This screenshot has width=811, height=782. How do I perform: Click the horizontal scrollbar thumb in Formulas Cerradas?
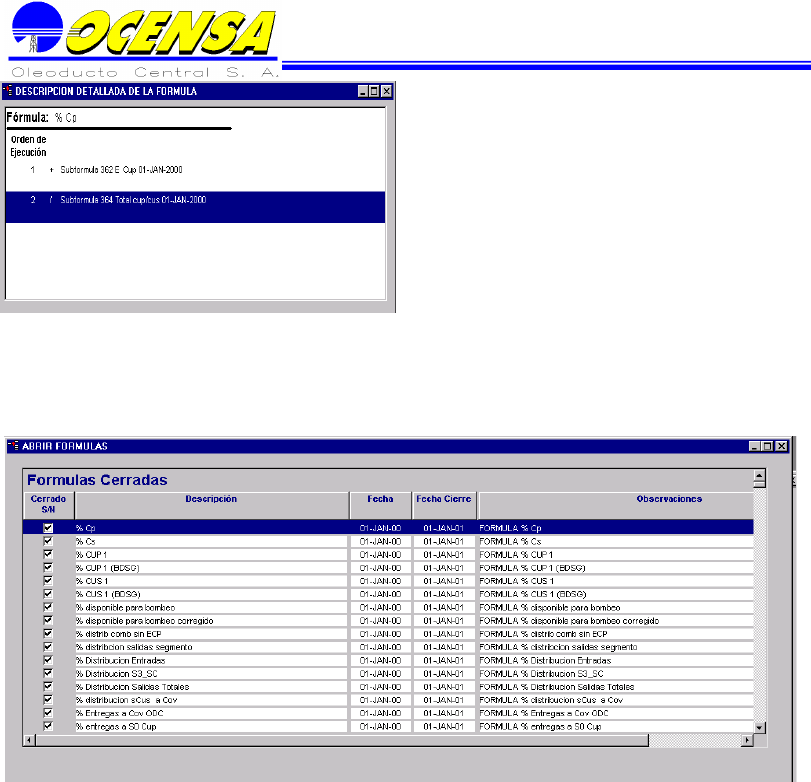coord(341,740)
